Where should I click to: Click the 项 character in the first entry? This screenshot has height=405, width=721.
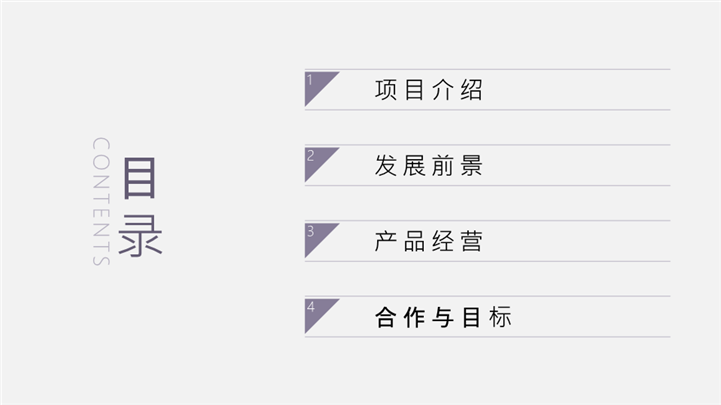coord(387,90)
